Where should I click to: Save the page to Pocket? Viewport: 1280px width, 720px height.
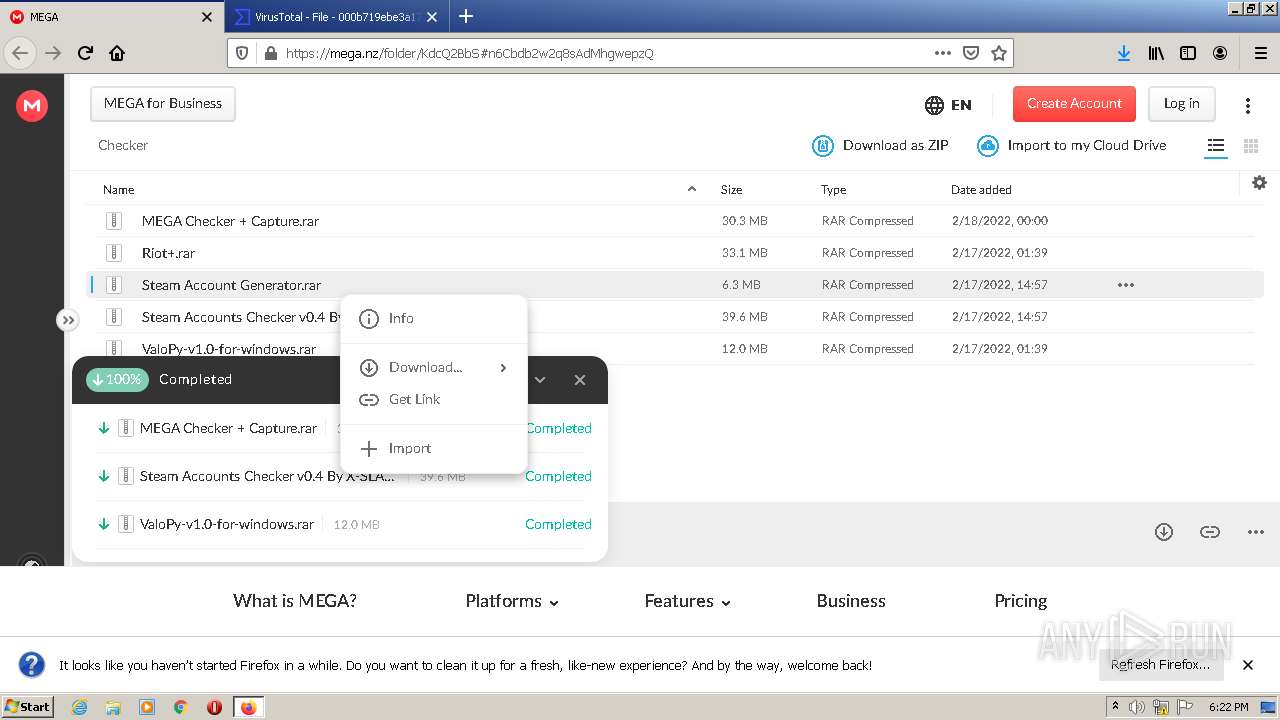pyautogui.click(x=971, y=53)
